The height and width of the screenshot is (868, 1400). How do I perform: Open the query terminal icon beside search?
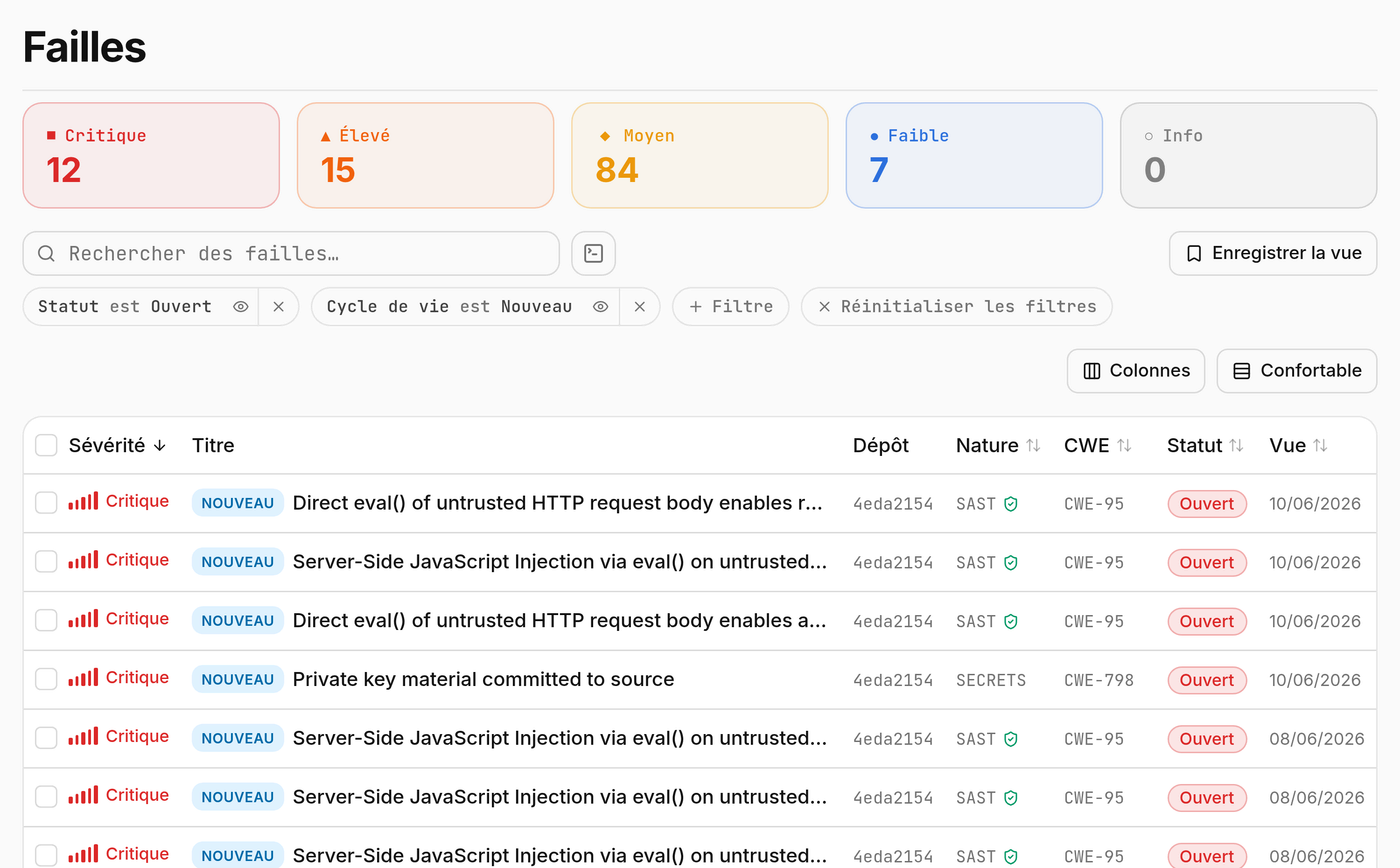click(x=593, y=253)
